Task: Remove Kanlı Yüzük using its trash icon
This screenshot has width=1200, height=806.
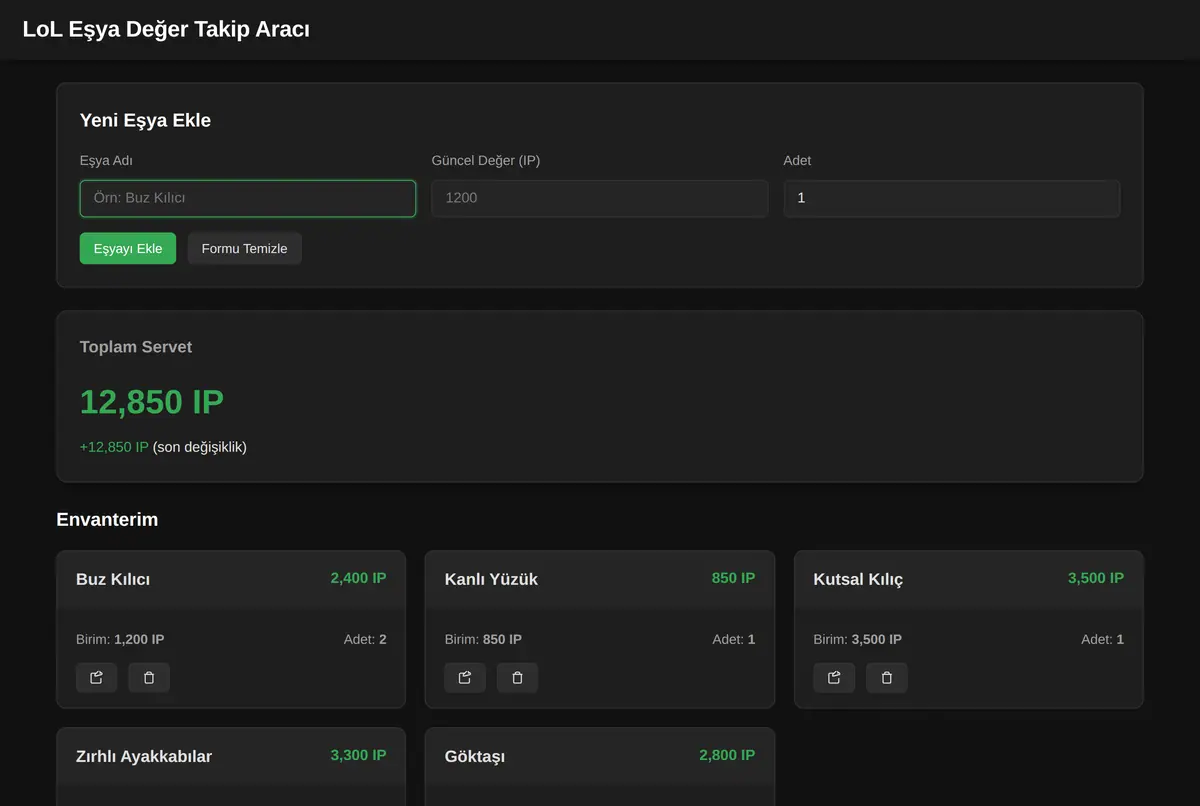Action: point(517,678)
